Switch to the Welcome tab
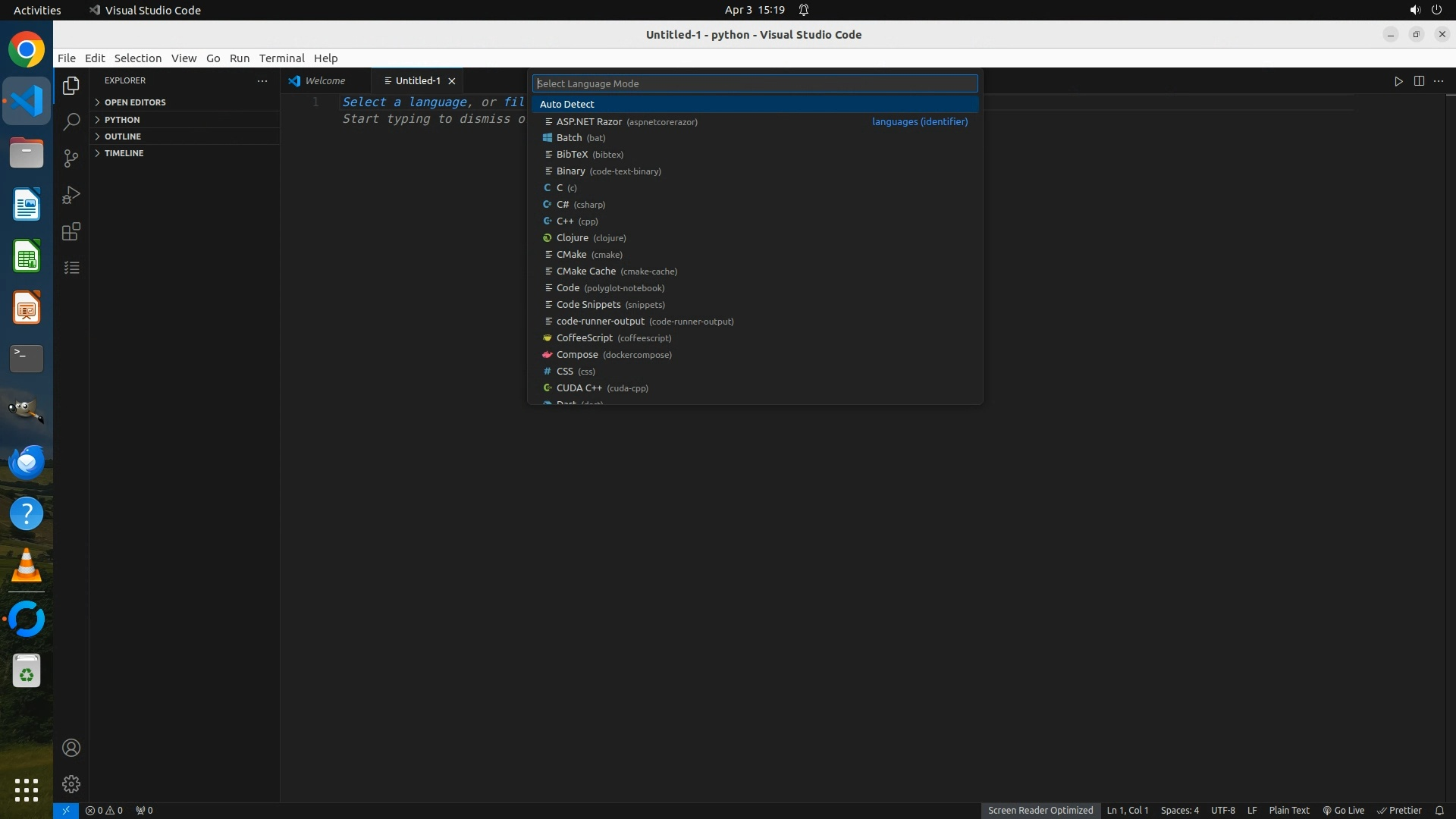This screenshot has height=819, width=1456. tap(325, 80)
